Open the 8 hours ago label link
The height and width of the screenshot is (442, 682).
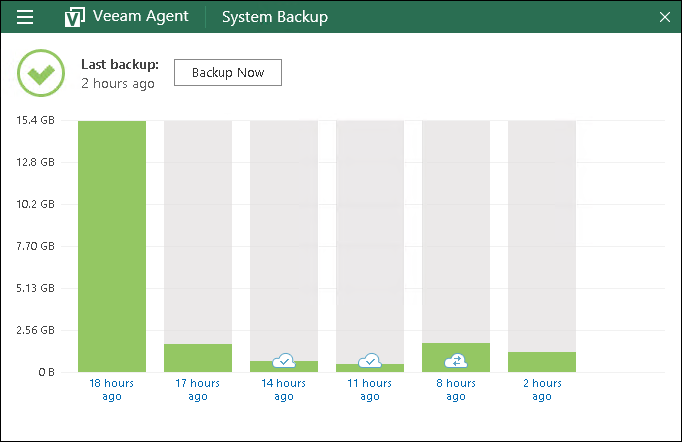pyautogui.click(x=456, y=390)
